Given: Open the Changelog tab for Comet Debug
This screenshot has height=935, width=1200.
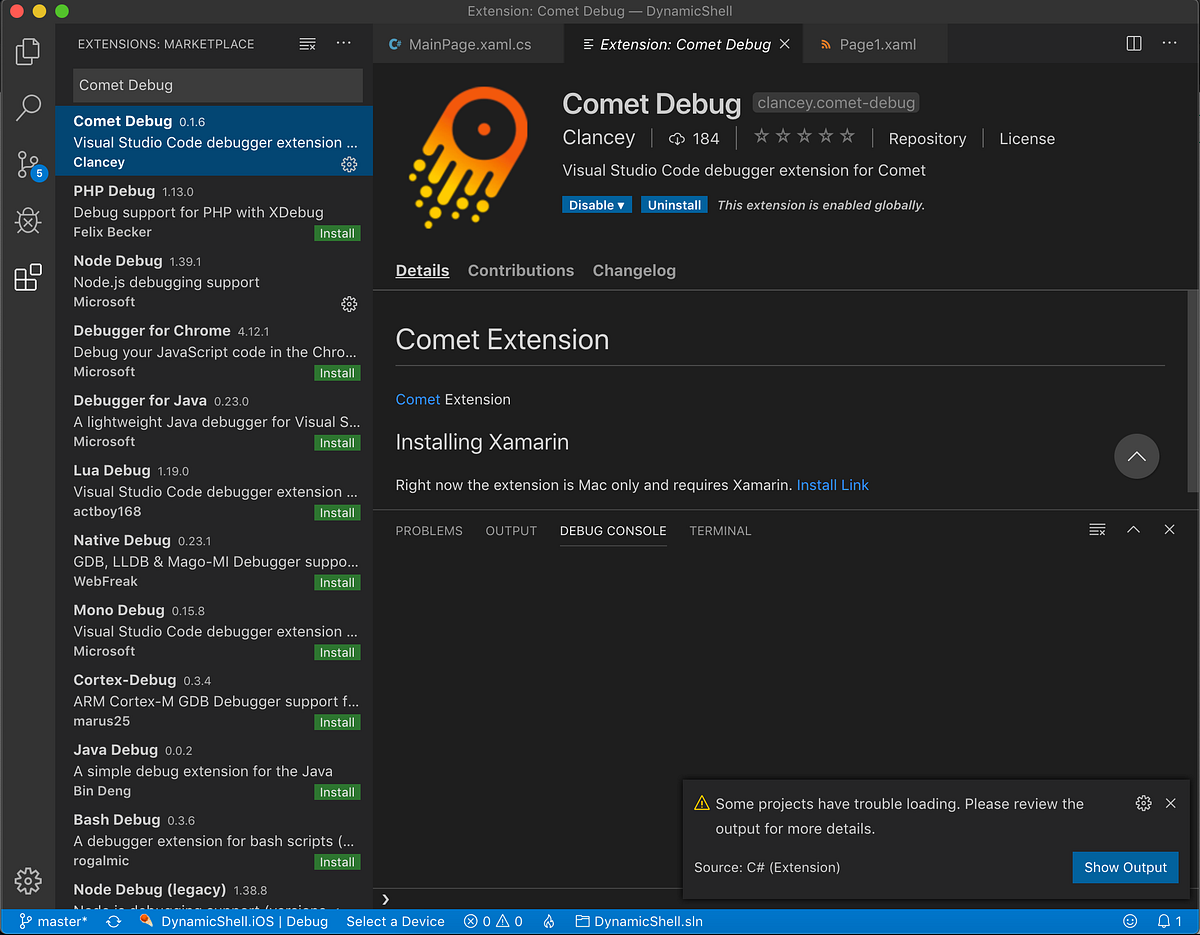Looking at the screenshot, I should coord(634,270).
